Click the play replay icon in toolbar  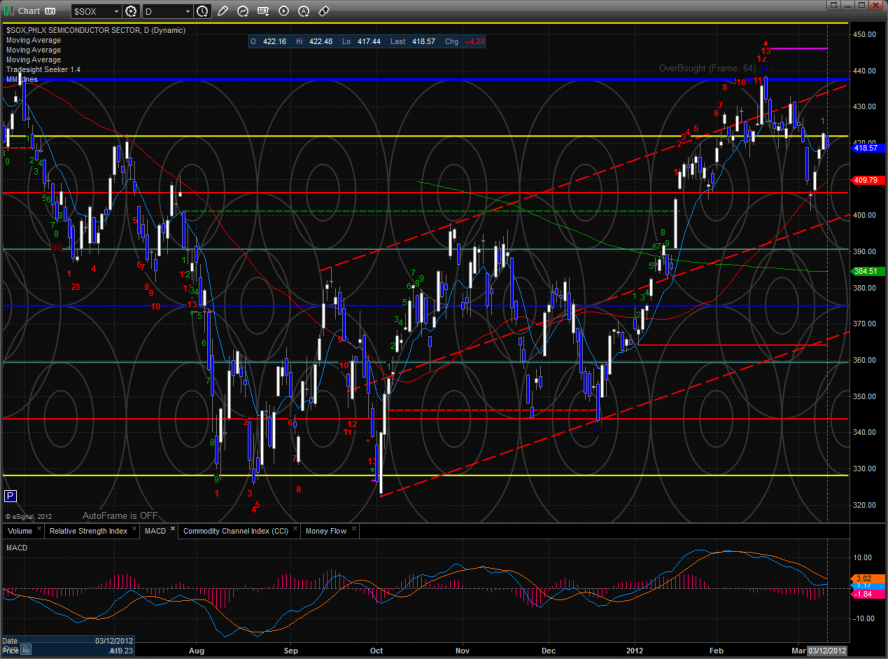pos(284,11)
